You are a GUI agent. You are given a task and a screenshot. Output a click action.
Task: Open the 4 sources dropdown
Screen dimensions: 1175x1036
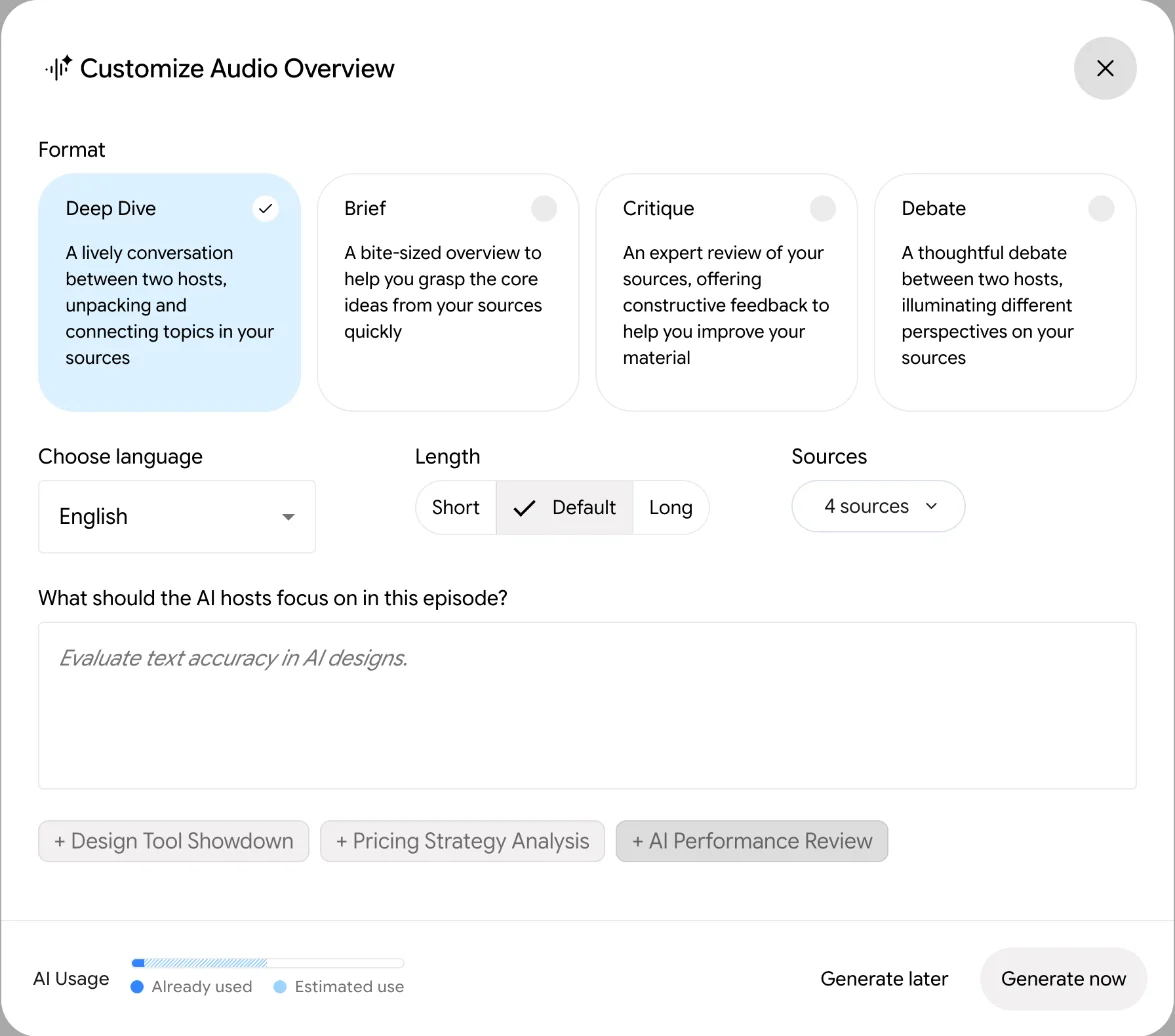pos(878,506)
